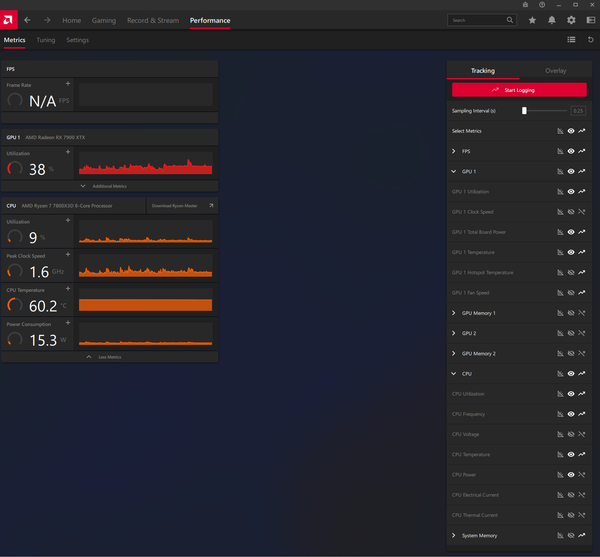Image resolution: width=600 pixels, height=557 pixels.
Task: Click the Sampling Interval slider handle
Action: coord(524,111)
